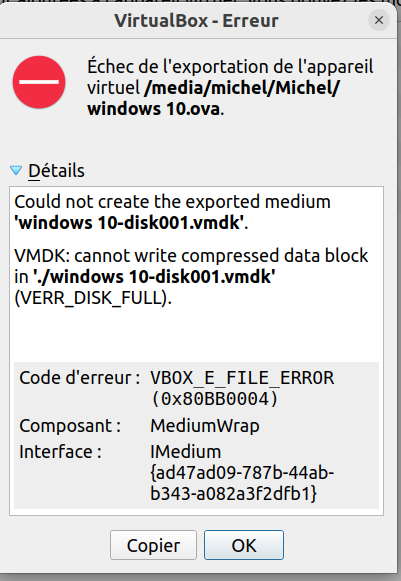Dismiss the error with the OK button

tap(244, 545)
